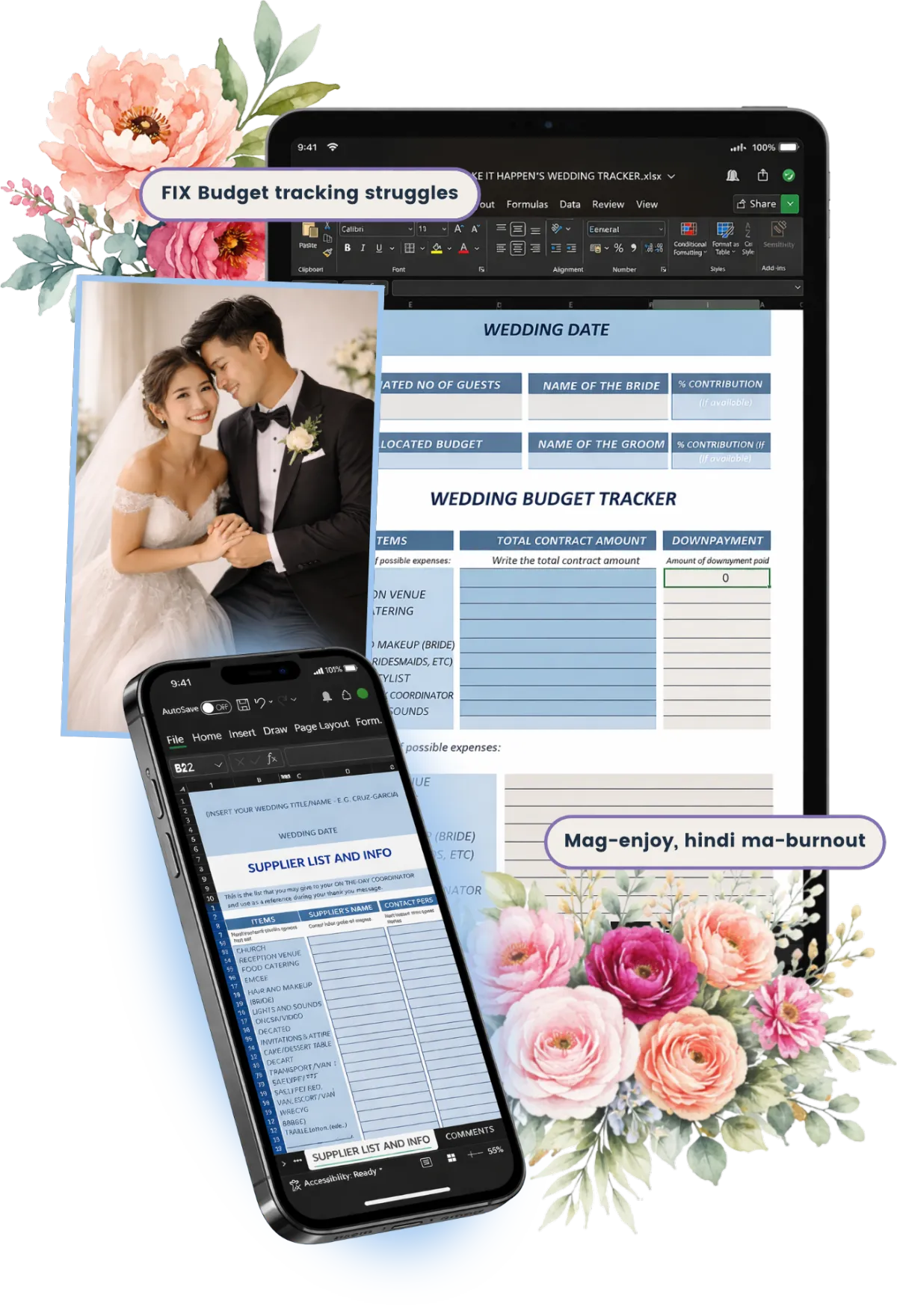Open the Formulas tab on tablet

(527, 204)
